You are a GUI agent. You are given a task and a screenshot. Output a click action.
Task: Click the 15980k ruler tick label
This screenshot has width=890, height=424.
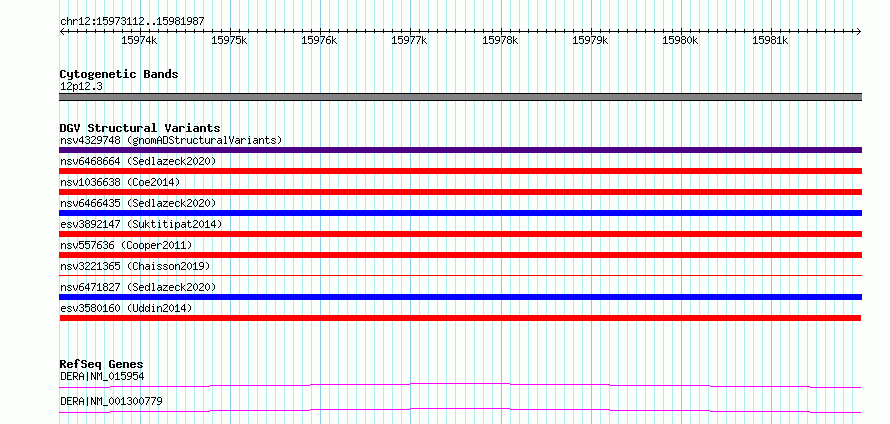(x=681, y=41)
